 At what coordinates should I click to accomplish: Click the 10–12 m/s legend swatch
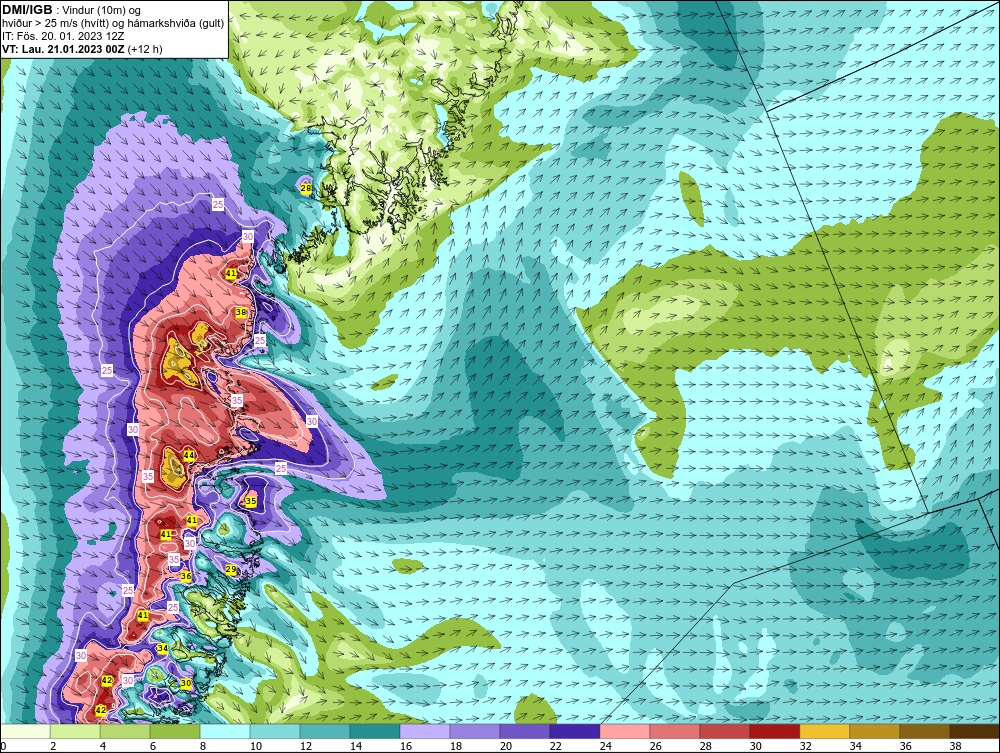tap(276, 731)
